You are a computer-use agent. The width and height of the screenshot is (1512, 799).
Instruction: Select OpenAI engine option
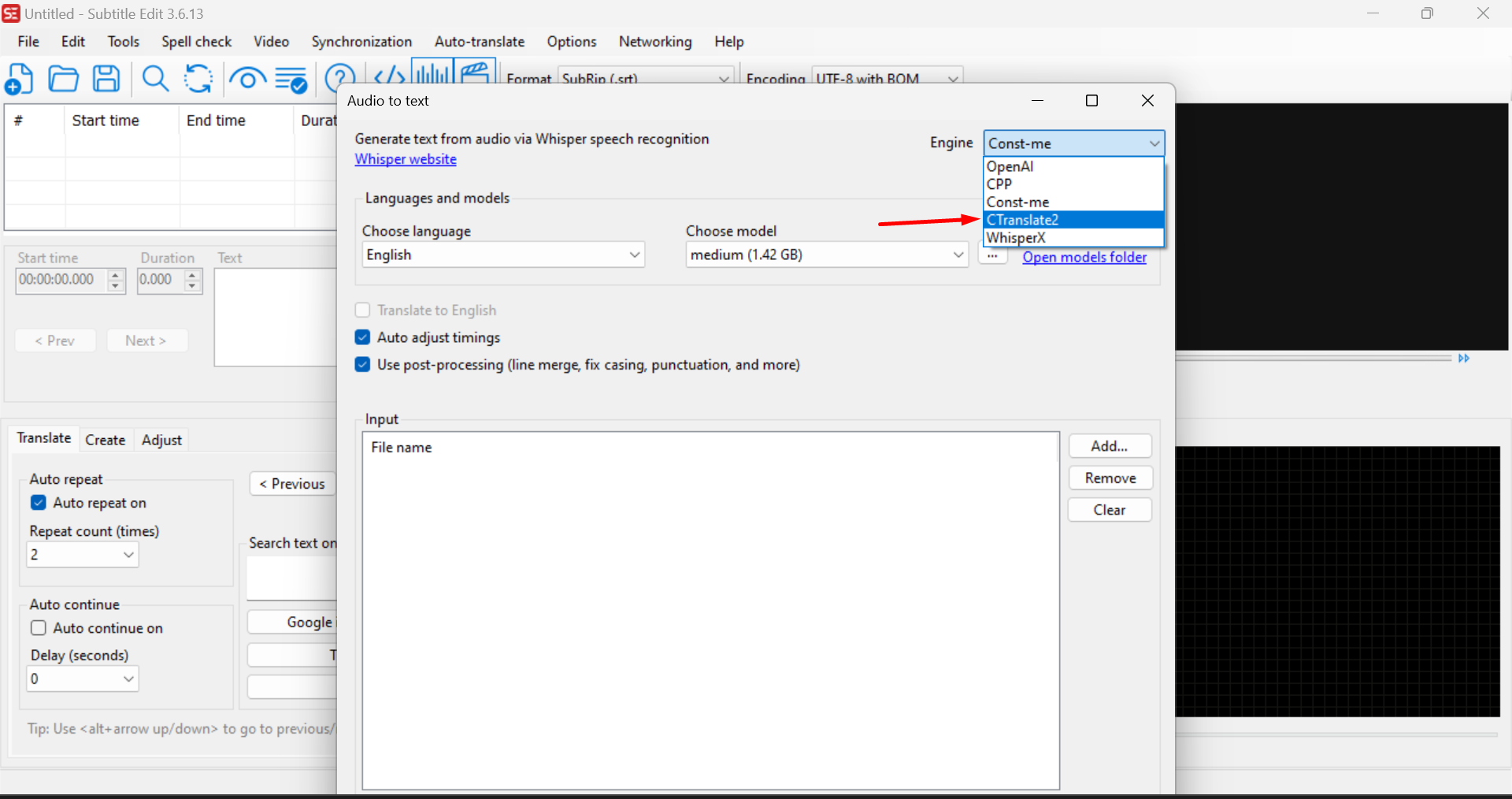1074,166
